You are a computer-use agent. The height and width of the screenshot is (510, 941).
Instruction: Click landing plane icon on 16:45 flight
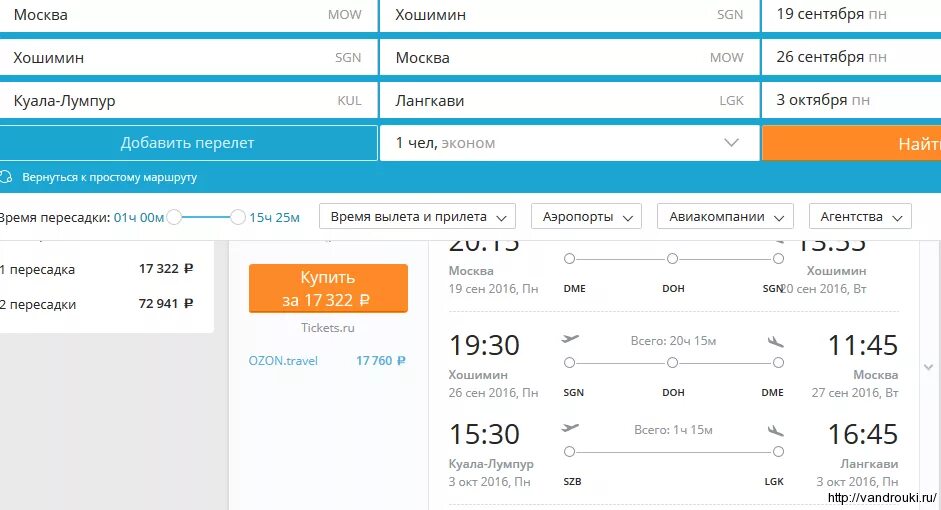775,430
